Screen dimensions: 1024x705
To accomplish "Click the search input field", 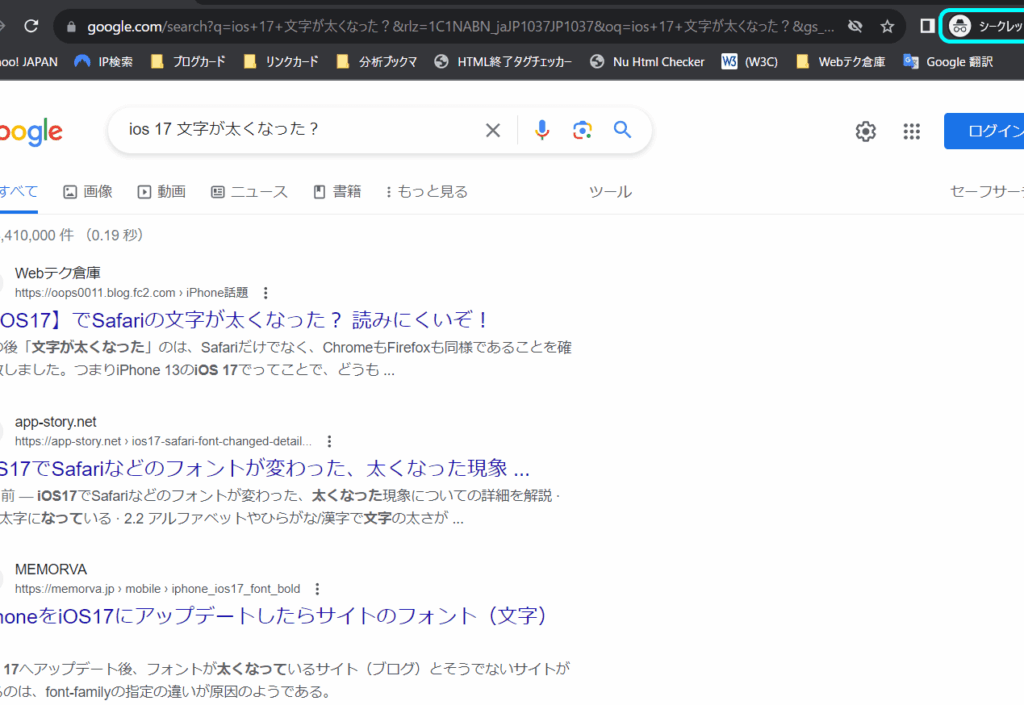I will point(300,130).
